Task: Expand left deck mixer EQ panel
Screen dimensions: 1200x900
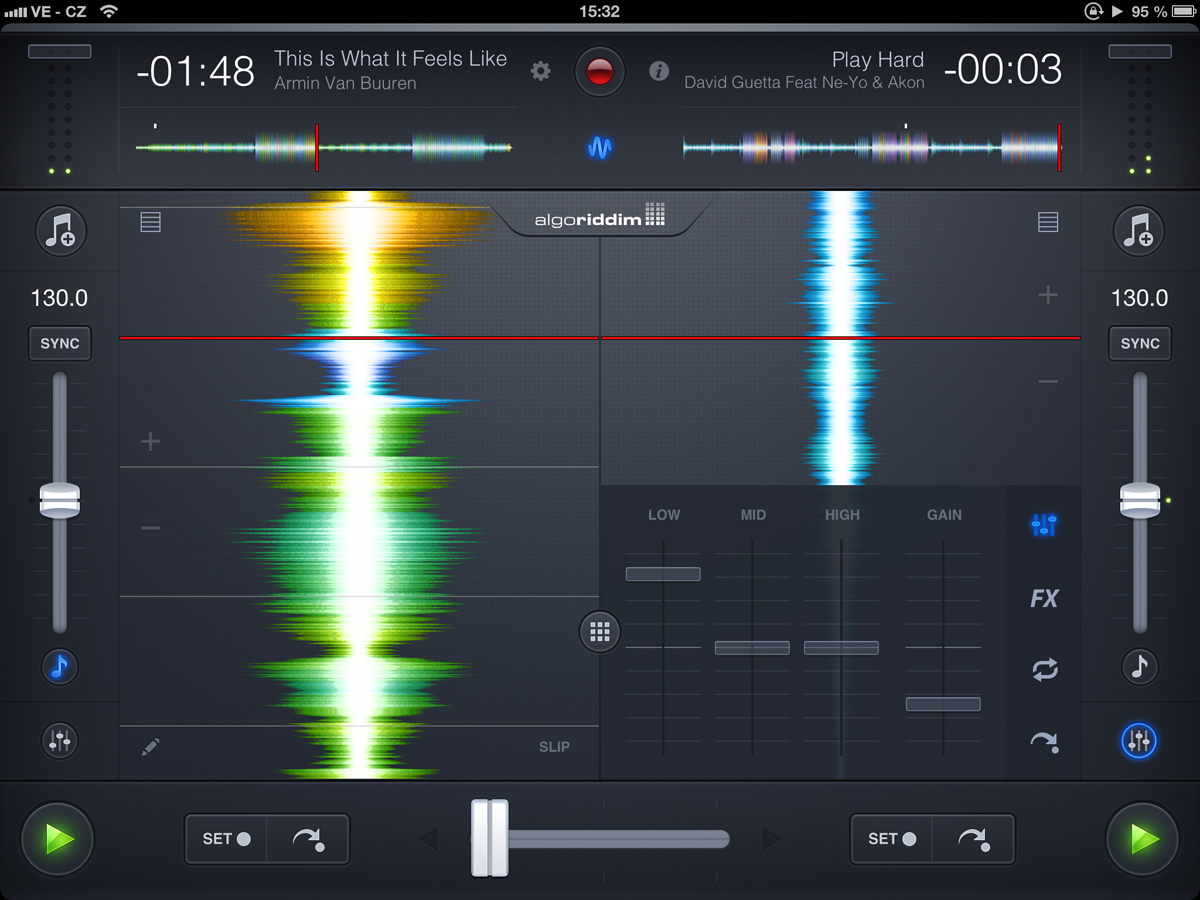Action: (60, 740)
